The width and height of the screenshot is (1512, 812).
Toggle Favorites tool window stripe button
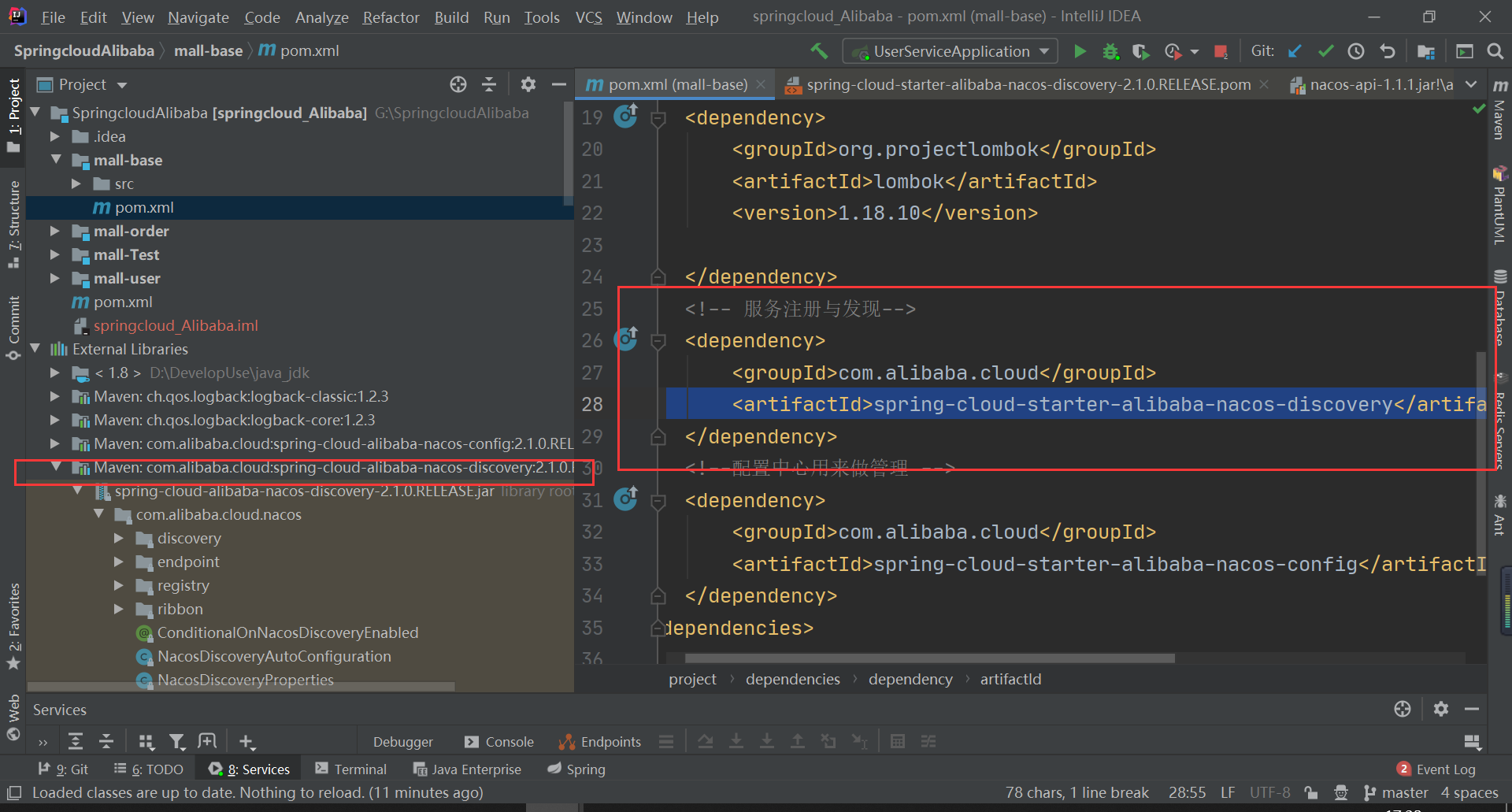coord(13,626)
